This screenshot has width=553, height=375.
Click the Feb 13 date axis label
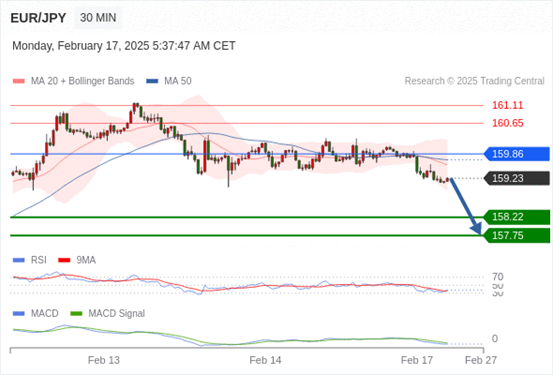tap(104, 360)
